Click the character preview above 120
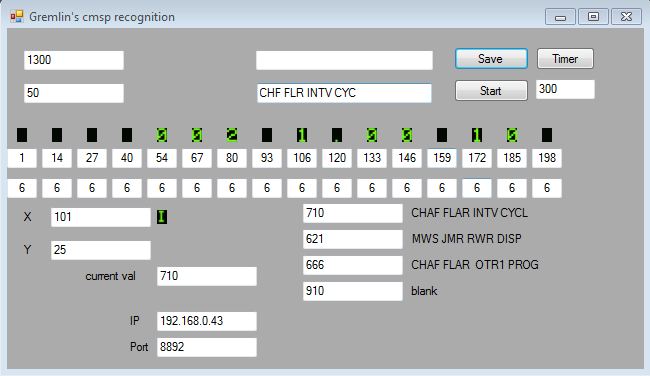The height and width of the screenshot is (376, 650). coord(337,135)
